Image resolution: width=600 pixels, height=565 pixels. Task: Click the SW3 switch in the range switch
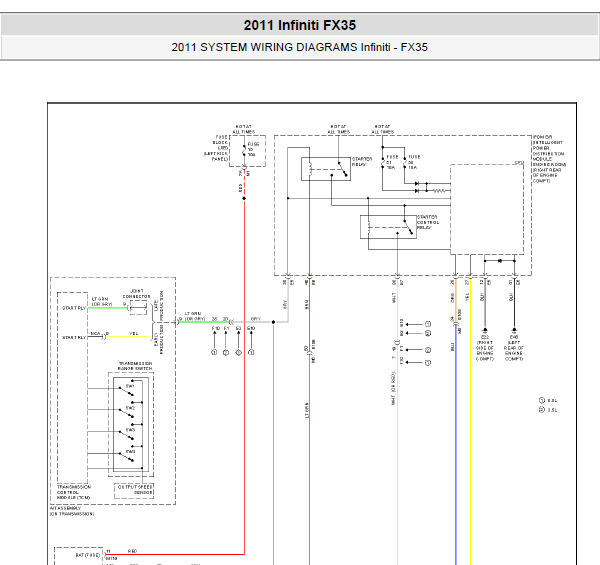coord(127,433)
